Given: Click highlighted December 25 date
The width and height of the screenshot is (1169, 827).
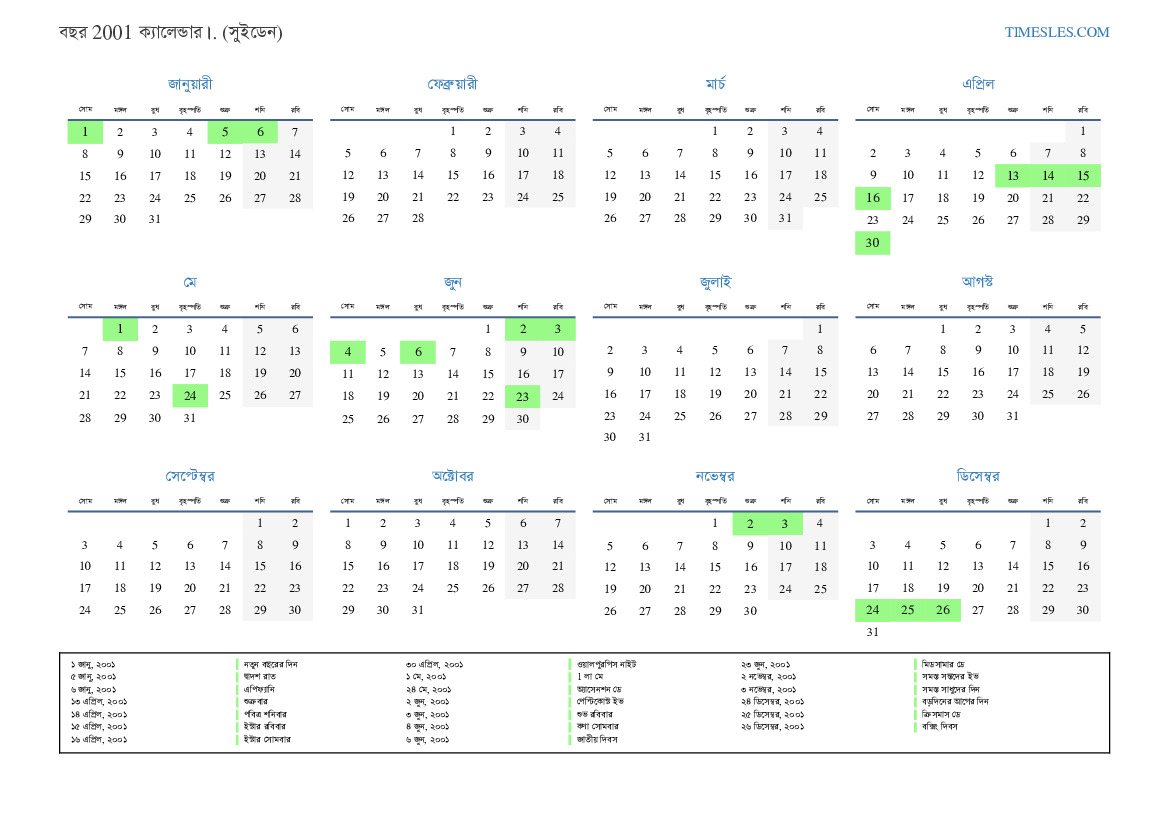Looking at the screenshot, I should point(907,610).
